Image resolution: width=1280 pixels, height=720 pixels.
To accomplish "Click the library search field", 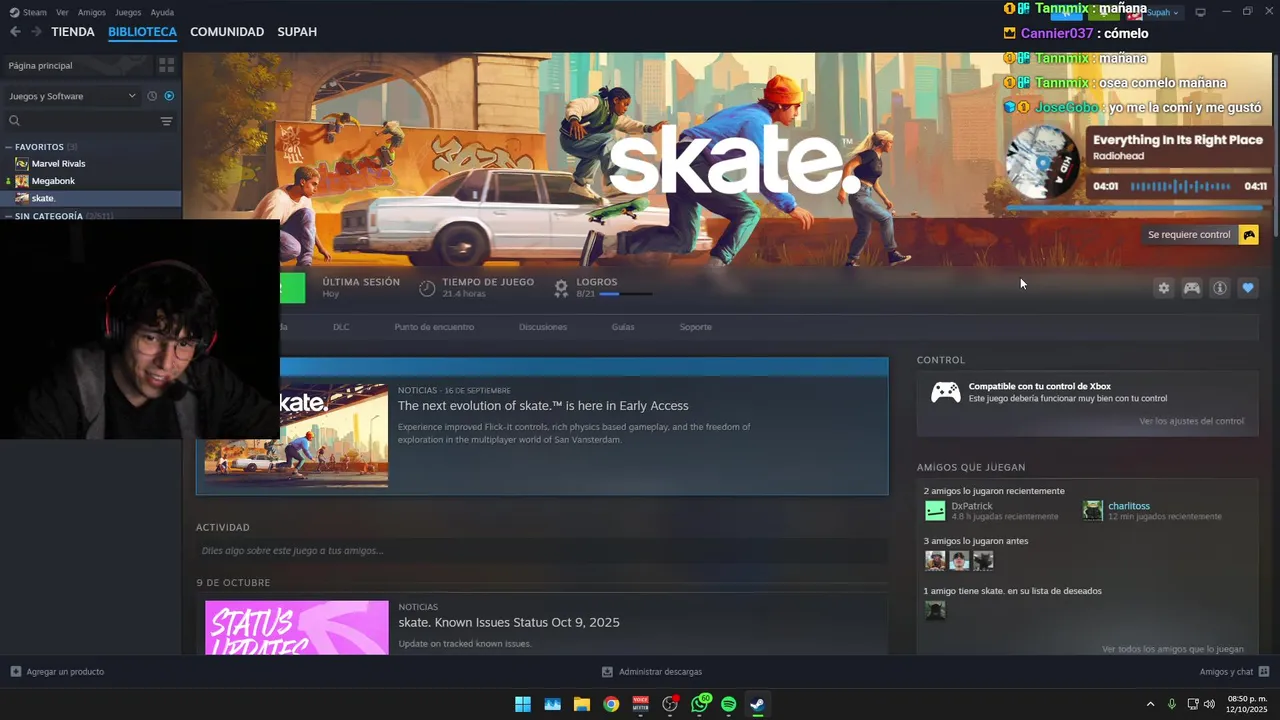I will 82,121.
